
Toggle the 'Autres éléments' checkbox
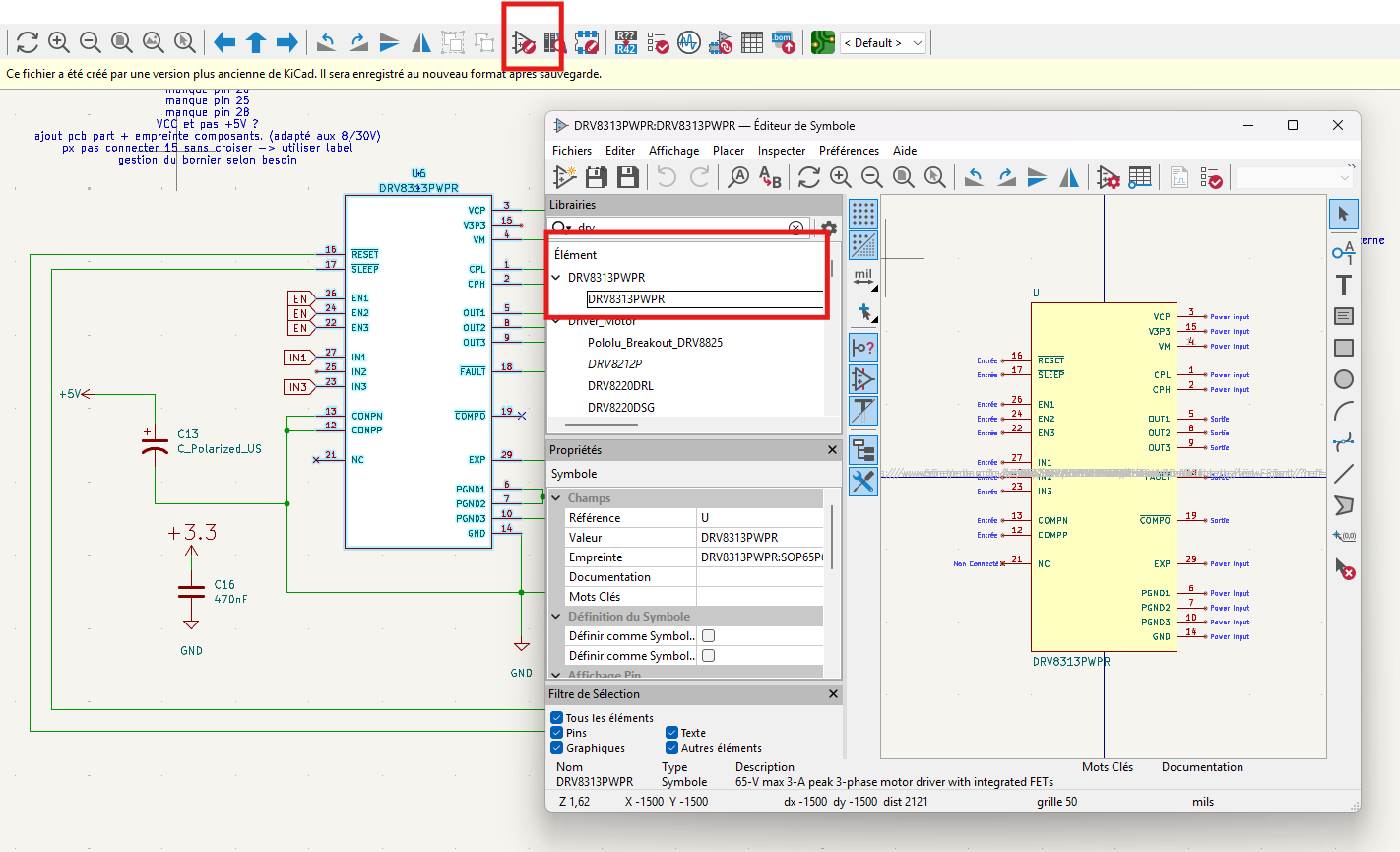click(x=672, y=748)
